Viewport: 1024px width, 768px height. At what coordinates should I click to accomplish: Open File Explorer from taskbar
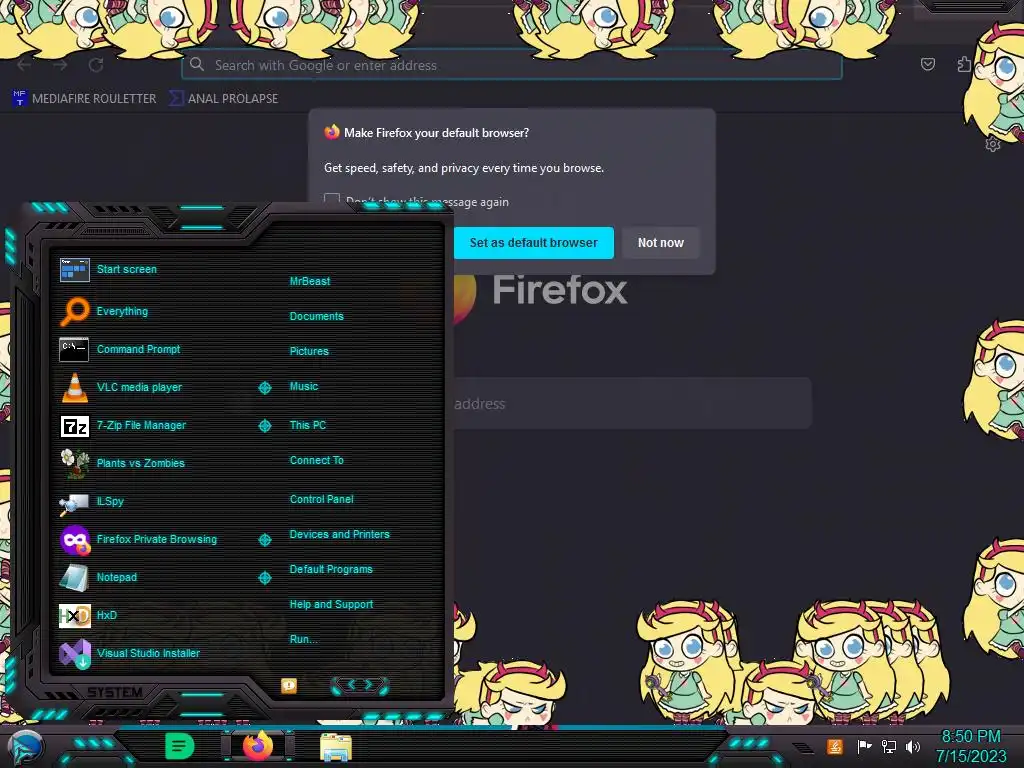pyautogui.click(x=336, y=747)
